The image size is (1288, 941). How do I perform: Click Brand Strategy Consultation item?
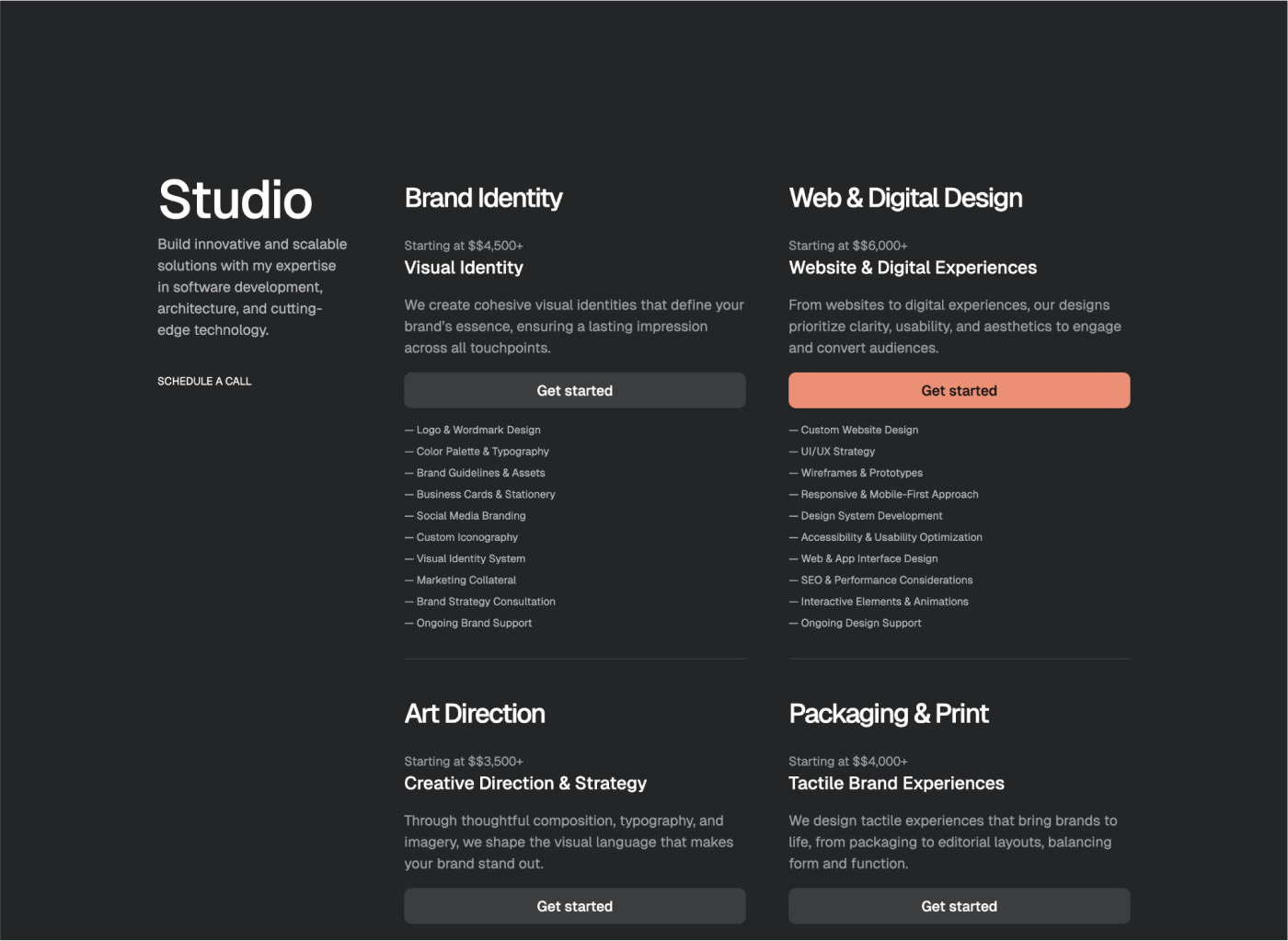click(480, 602)
